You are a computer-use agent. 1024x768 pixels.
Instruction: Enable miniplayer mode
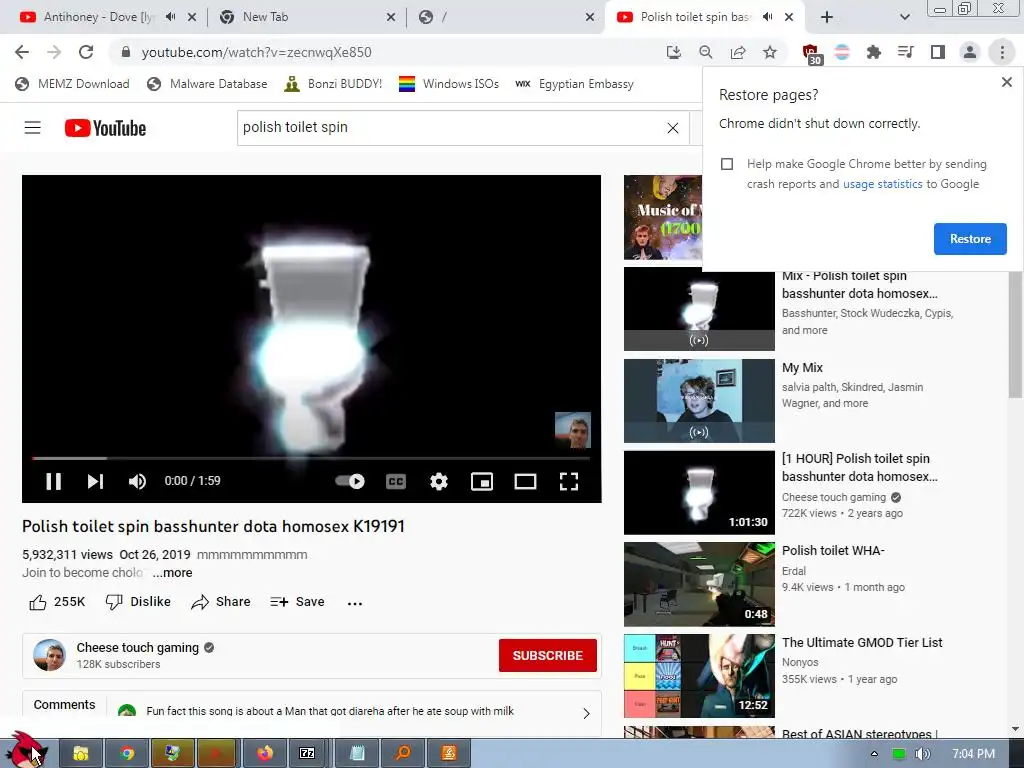pyautogui.click(x=482, y=481)
